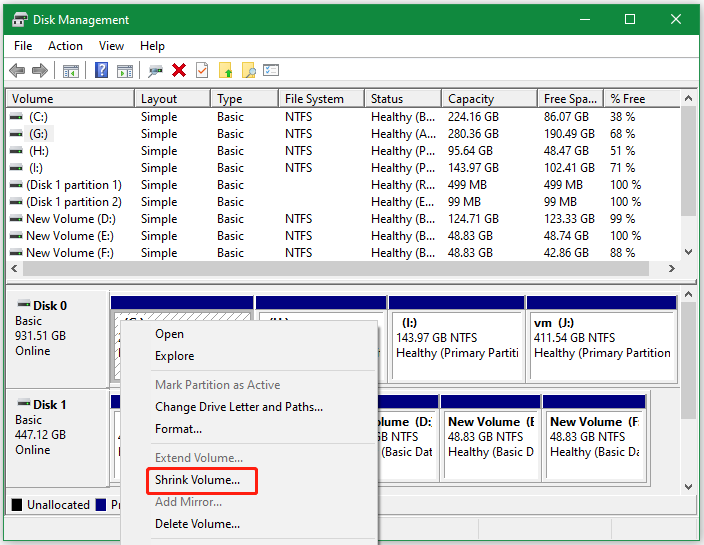Sort list by Capacity column header

pos(471,99)
